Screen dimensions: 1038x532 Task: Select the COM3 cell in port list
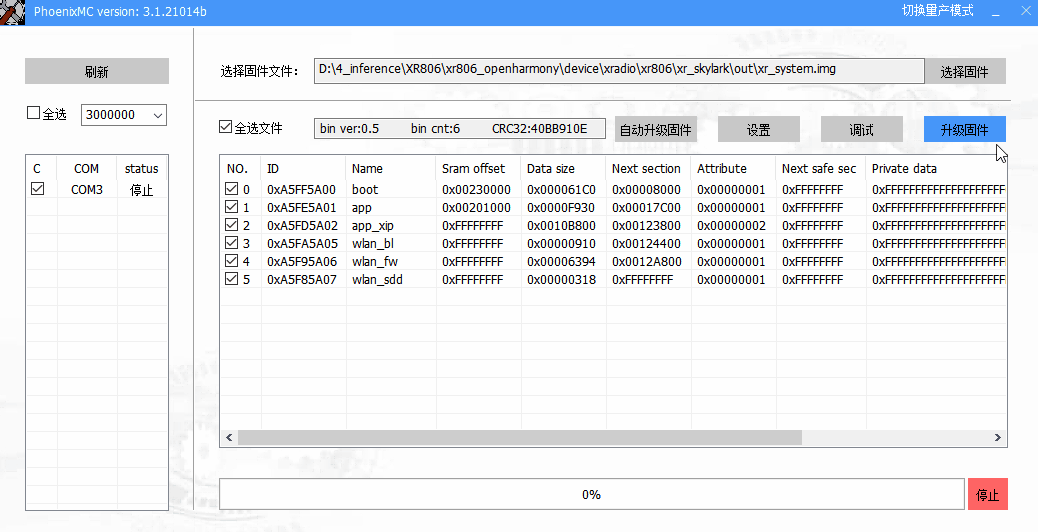tap(87, 190)
